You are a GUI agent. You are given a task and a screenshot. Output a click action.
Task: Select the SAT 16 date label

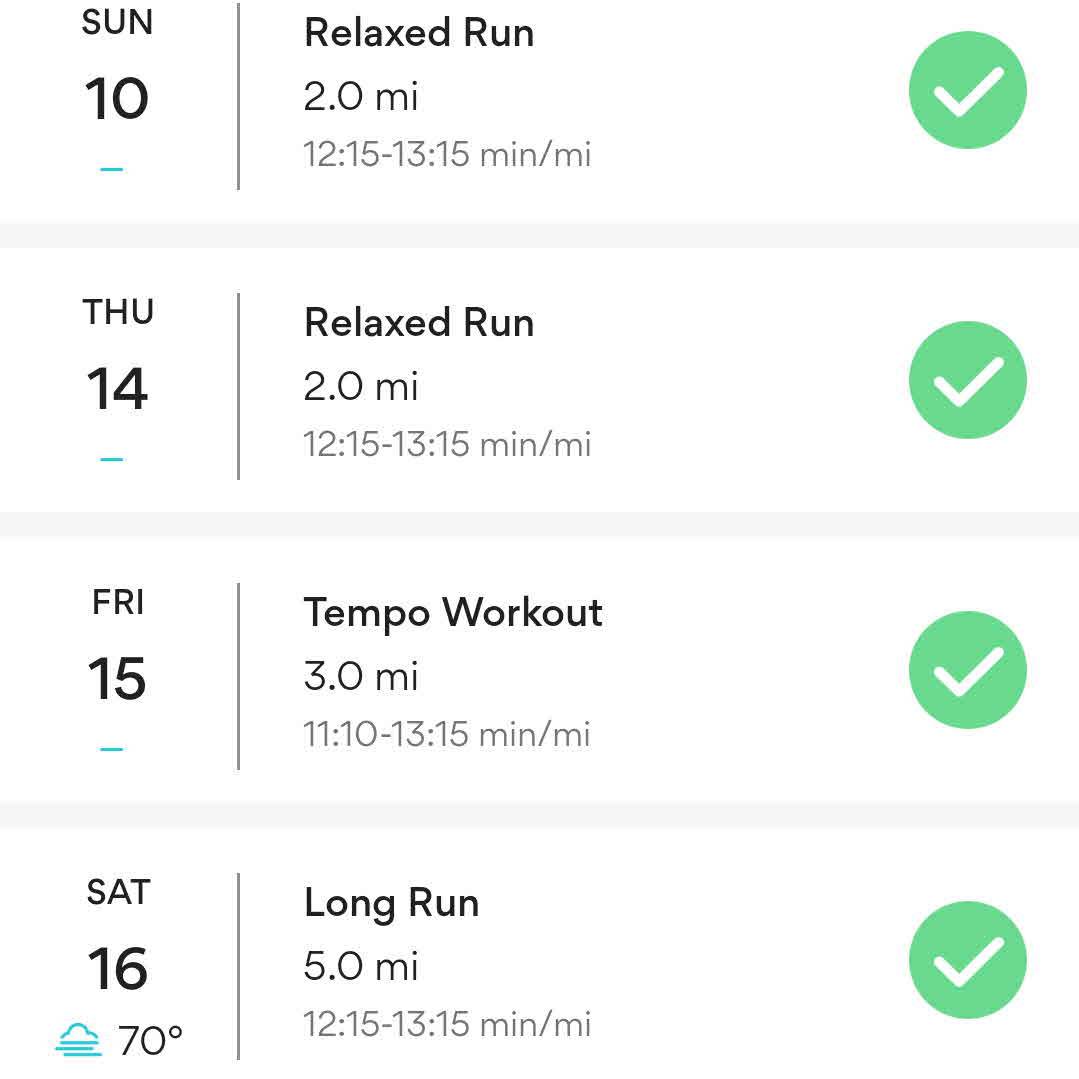(x=118, y=934)
